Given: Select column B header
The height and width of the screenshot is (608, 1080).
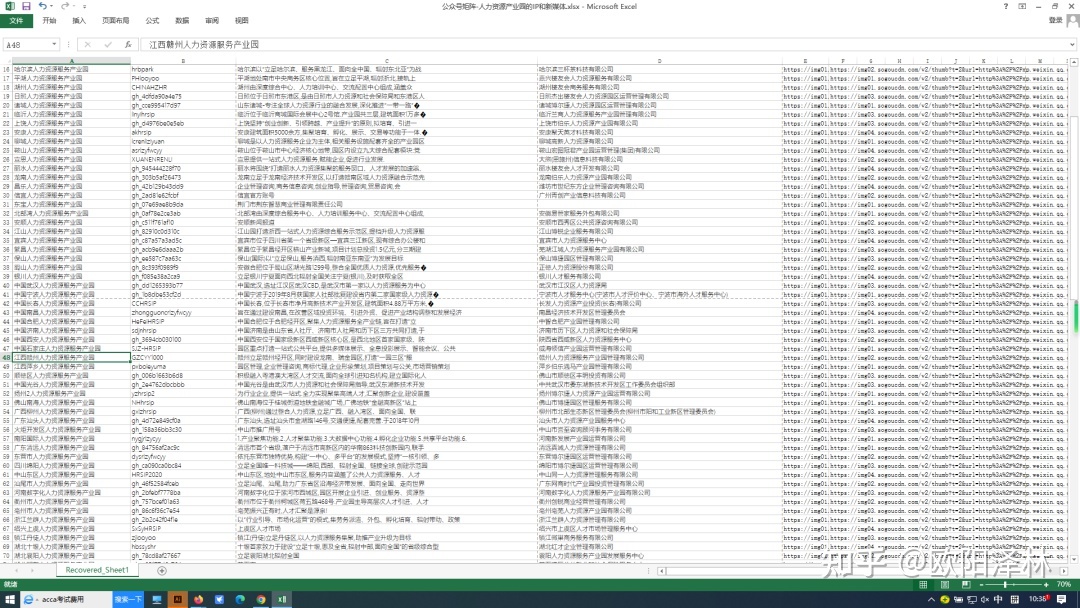Looking at the screenshot, I should pyautogui.click(x=183, y=61).
